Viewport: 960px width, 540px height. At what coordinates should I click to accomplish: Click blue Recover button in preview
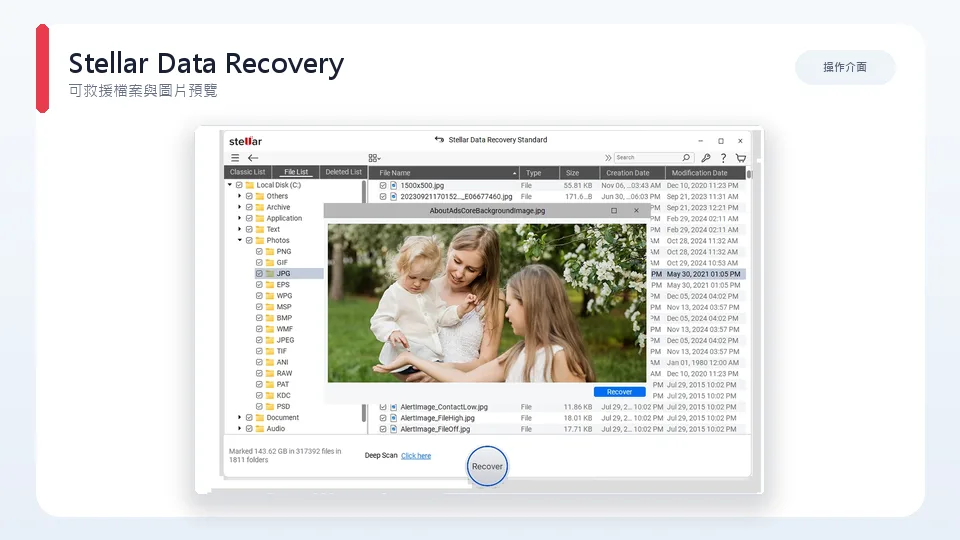click(619, 392)
